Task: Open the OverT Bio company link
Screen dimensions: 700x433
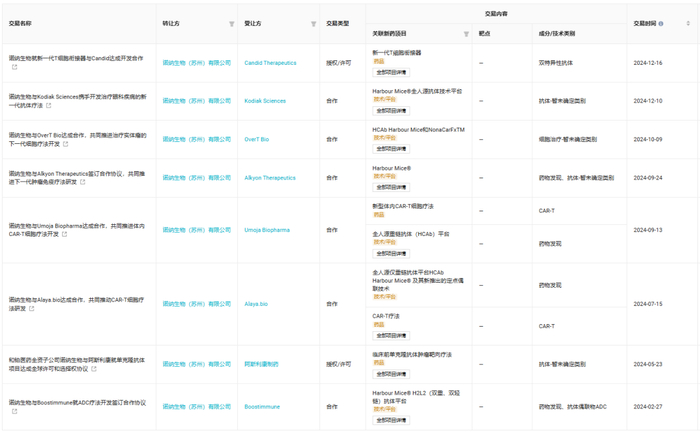Action: (256, 139)
